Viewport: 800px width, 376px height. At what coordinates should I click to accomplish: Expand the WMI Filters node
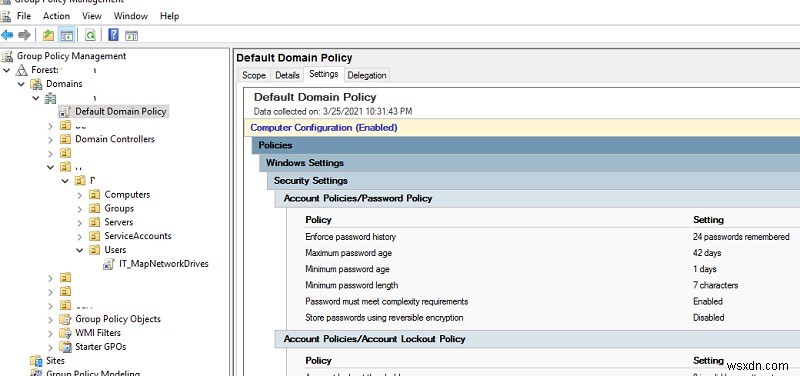[x=51, y=333]
